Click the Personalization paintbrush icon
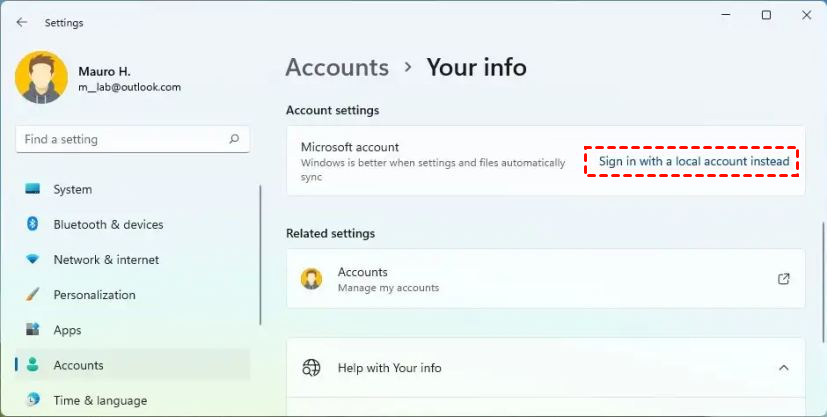 [x=33, y=295]
